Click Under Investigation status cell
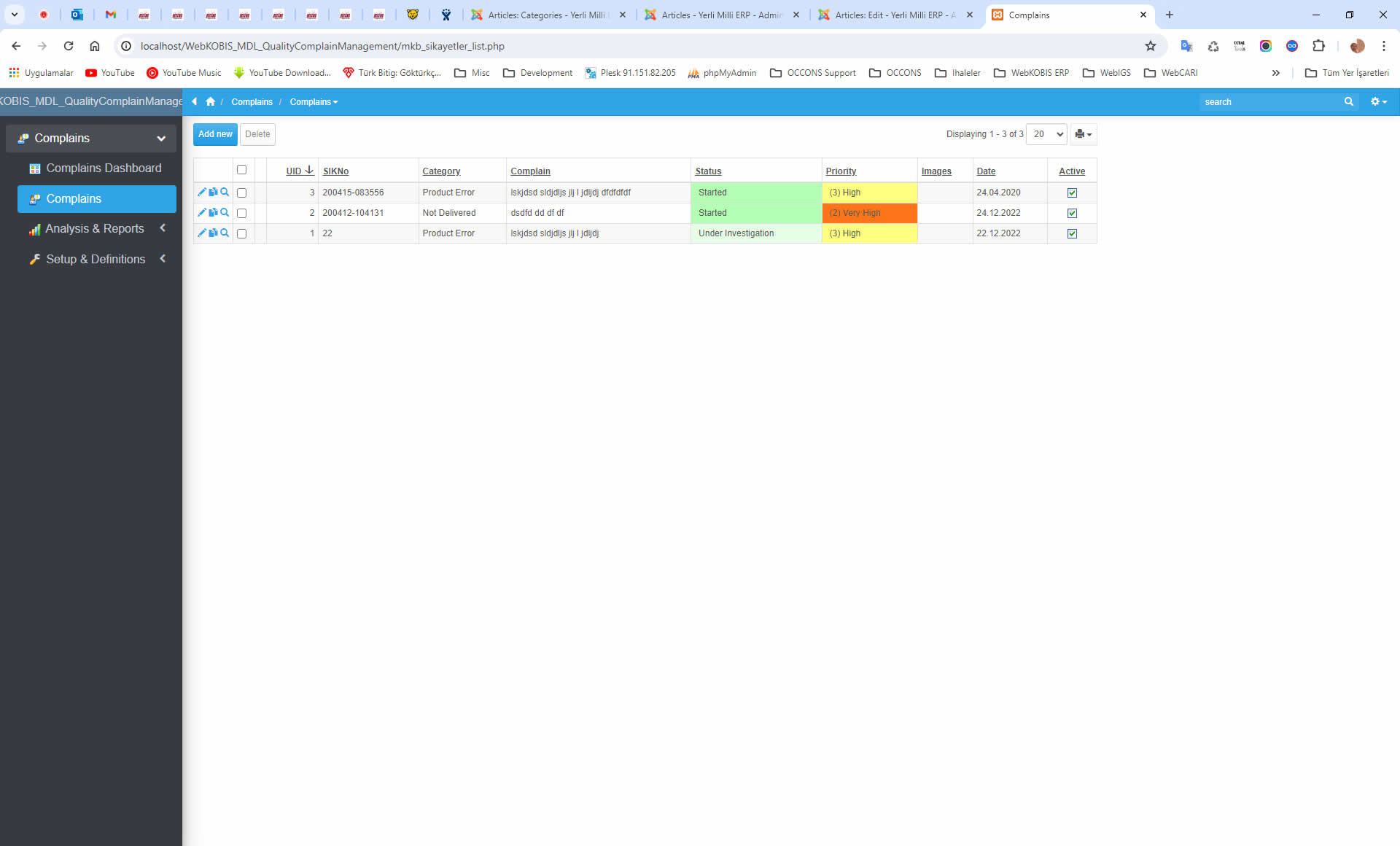 (756, 233)
